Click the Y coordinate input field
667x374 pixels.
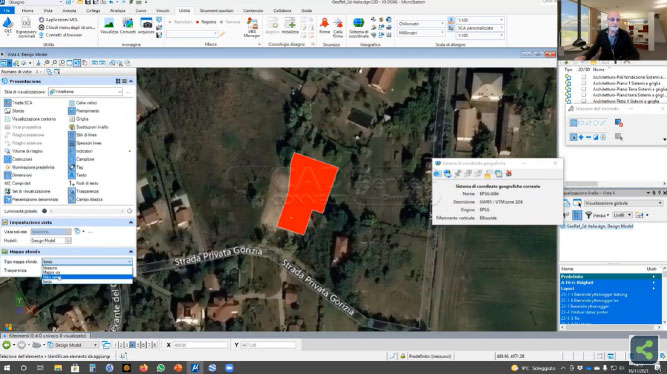click(x=268, y=345)
